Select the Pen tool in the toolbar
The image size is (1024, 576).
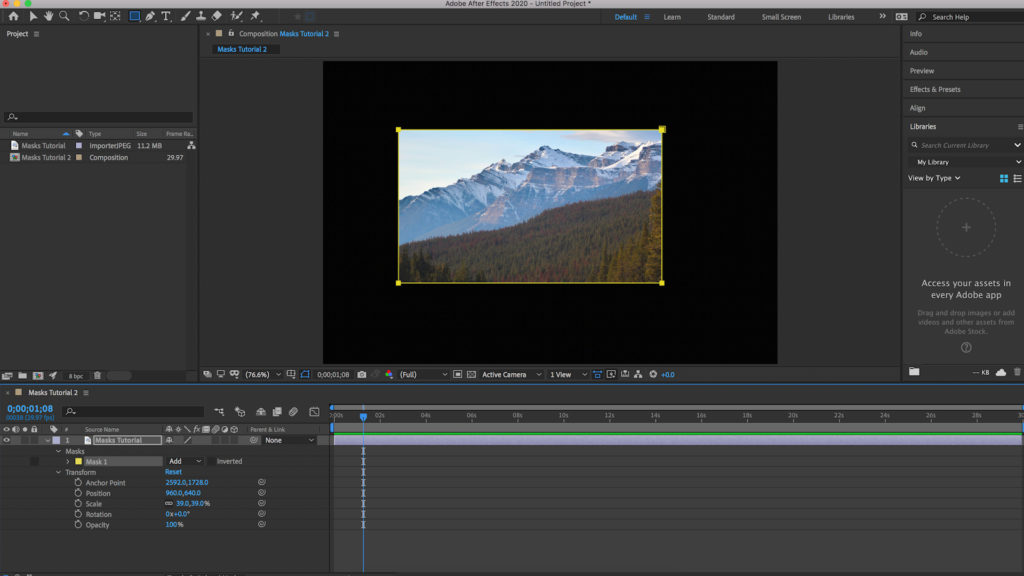click(150, 17)
